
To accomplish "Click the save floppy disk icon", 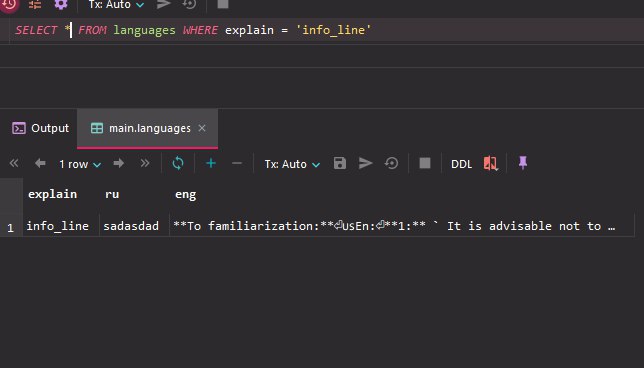I will (340, 163).
